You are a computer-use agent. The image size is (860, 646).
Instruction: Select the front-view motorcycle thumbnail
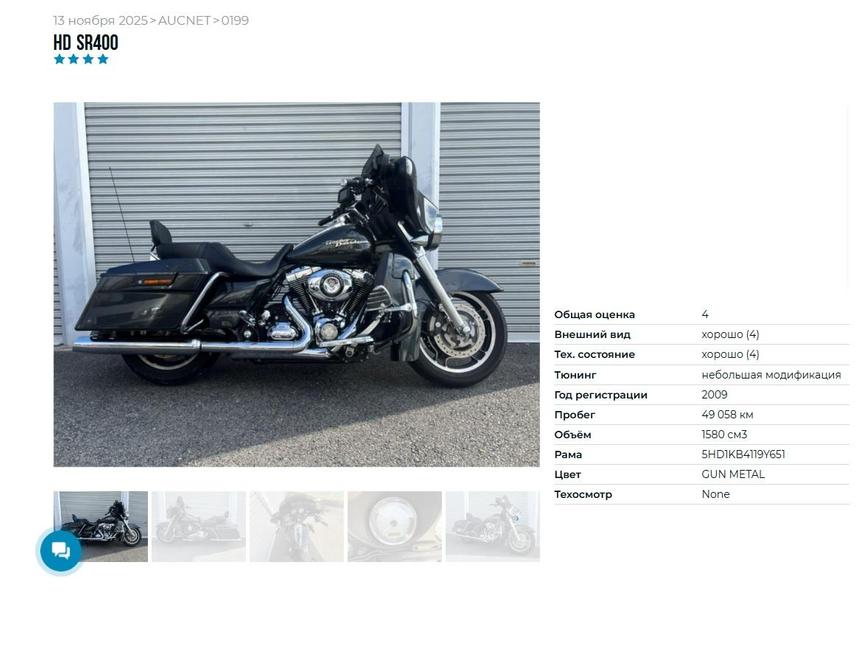coord(297,526)
